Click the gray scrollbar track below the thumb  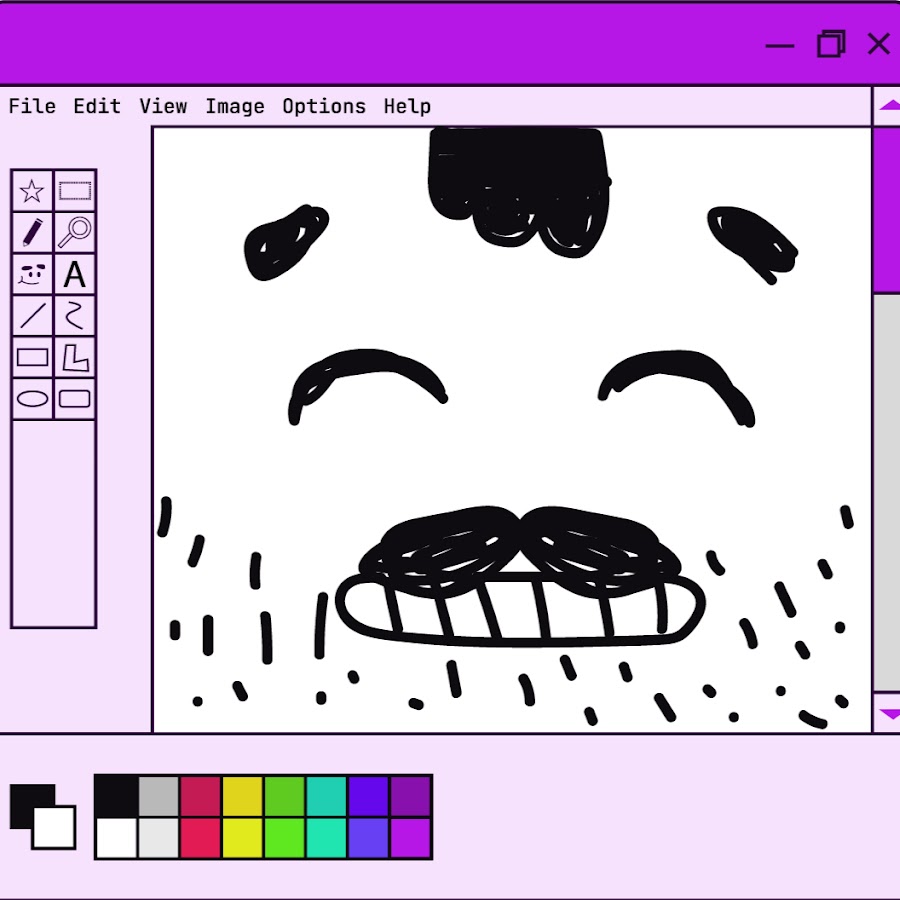click(x=887, y=494)
